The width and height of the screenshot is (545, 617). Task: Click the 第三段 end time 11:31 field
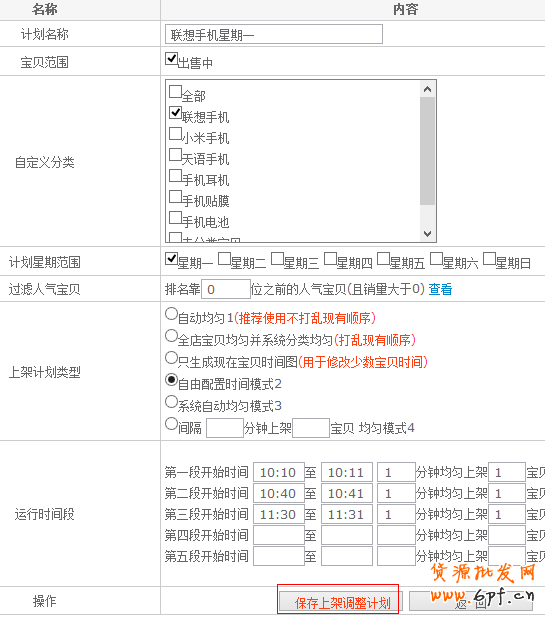(x=347, y=514)
